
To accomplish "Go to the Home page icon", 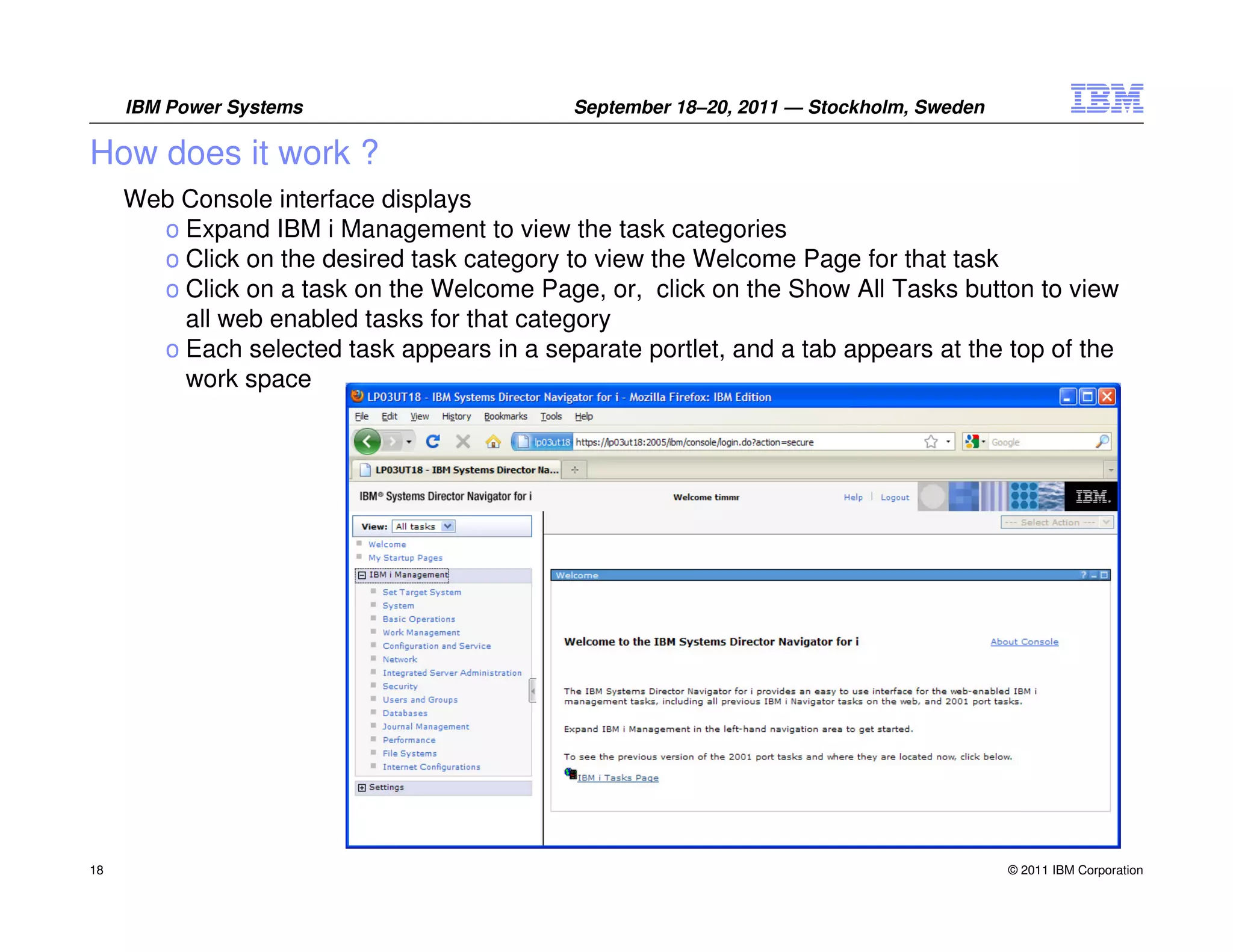I will click(493, 442).
